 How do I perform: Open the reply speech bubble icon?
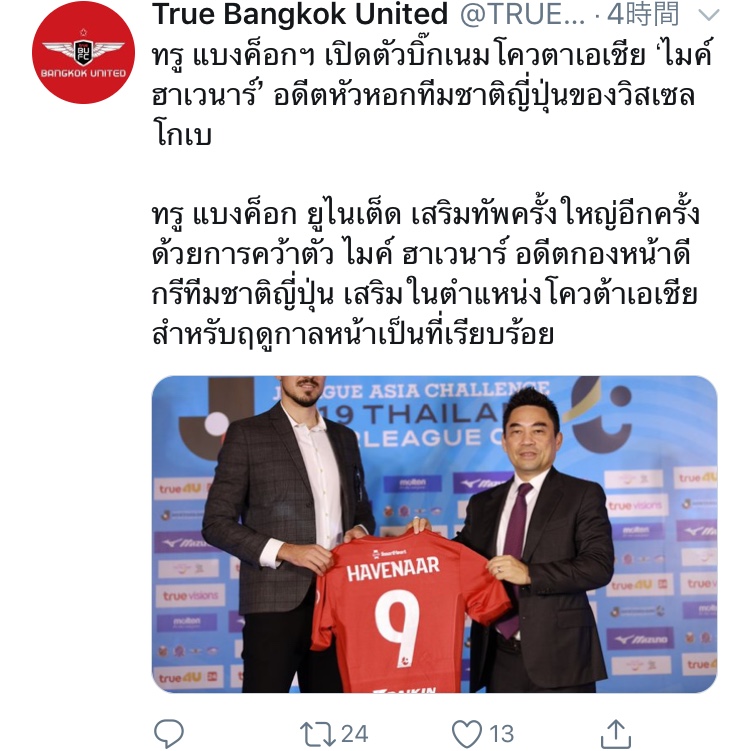[169, 733]
